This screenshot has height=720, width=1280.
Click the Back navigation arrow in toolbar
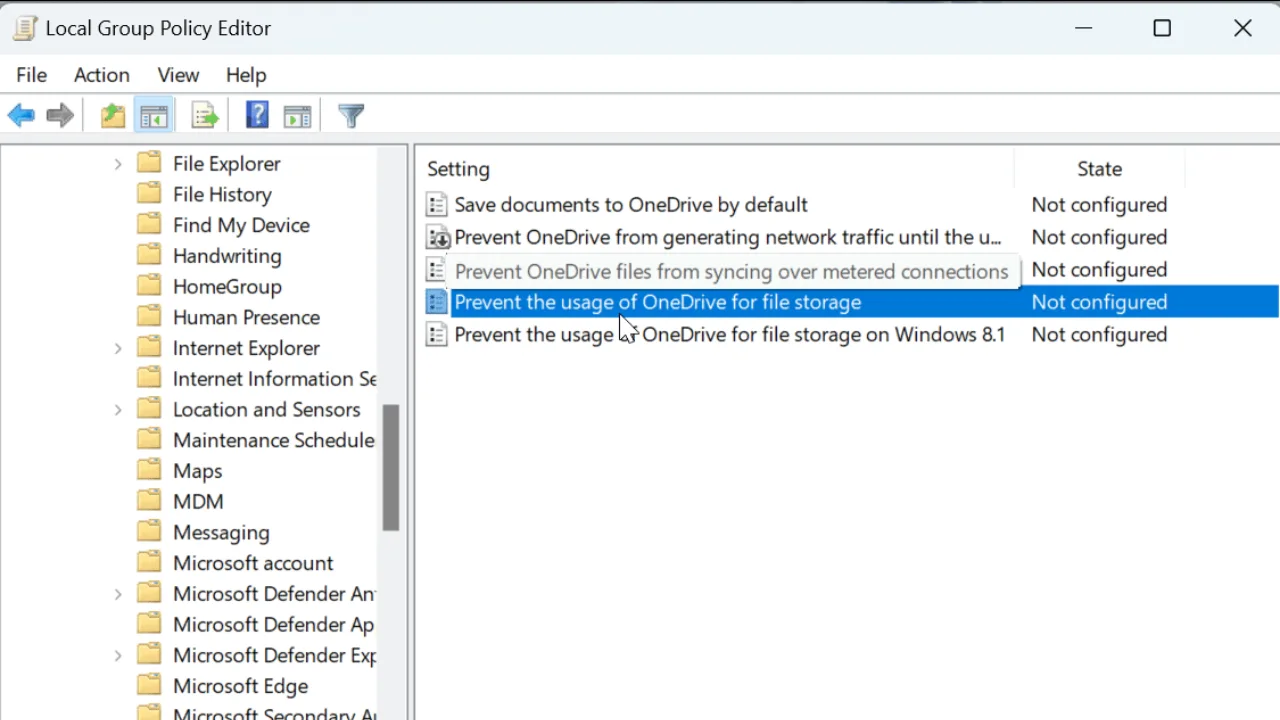point(21,115)
